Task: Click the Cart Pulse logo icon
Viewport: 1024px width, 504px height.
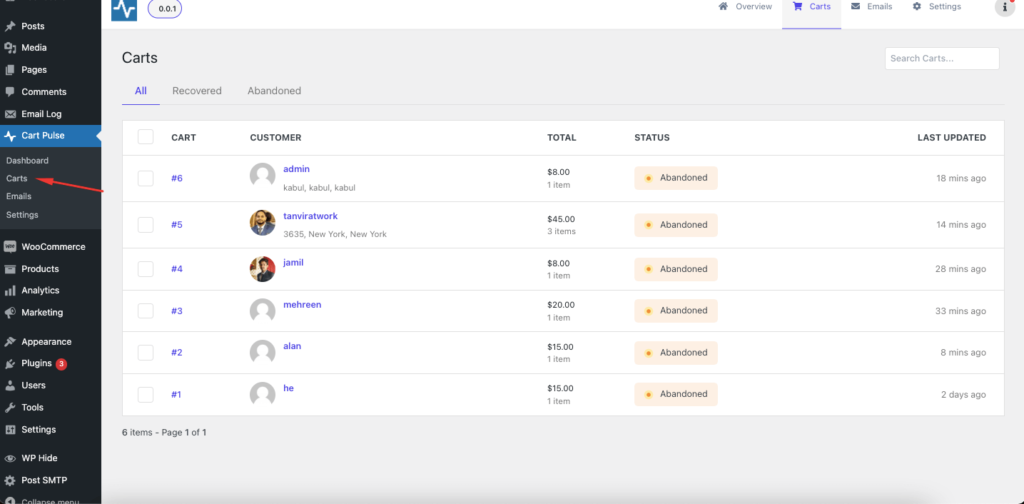Action: tap(124, 10)
